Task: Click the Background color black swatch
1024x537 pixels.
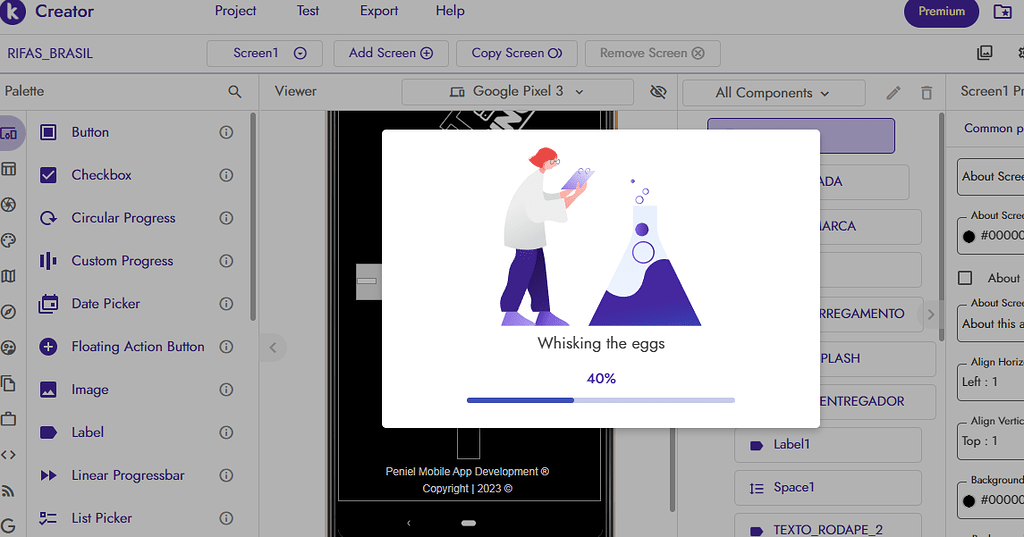Action: pyautogui.click(x=969, y=500)
